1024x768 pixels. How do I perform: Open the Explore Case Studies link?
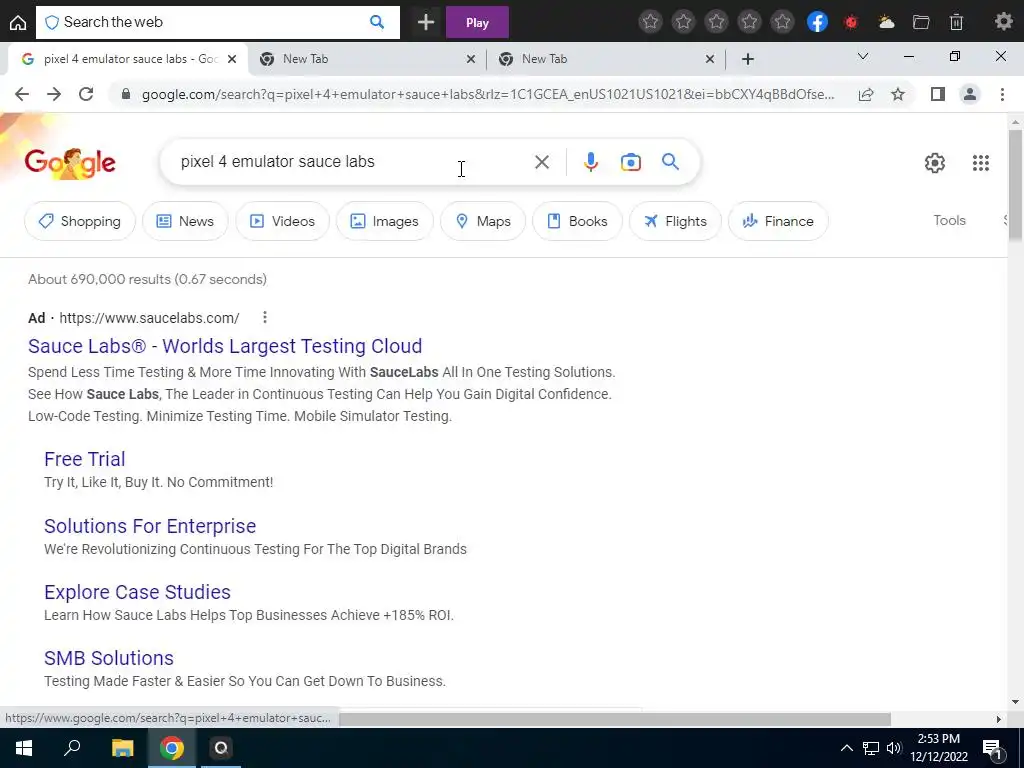pos(137,592)
